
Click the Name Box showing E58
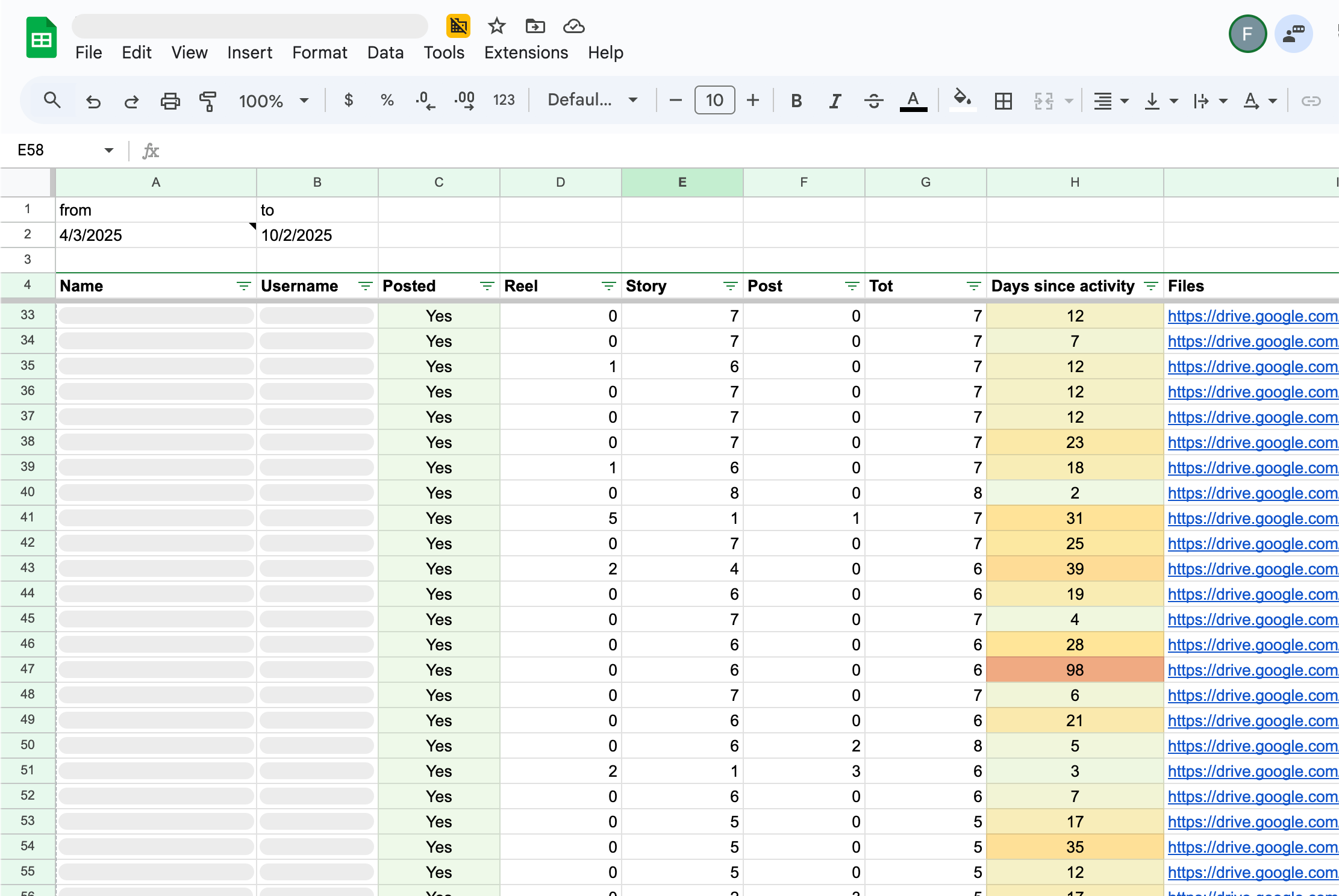pyautogui.click(x=57, y=150)
